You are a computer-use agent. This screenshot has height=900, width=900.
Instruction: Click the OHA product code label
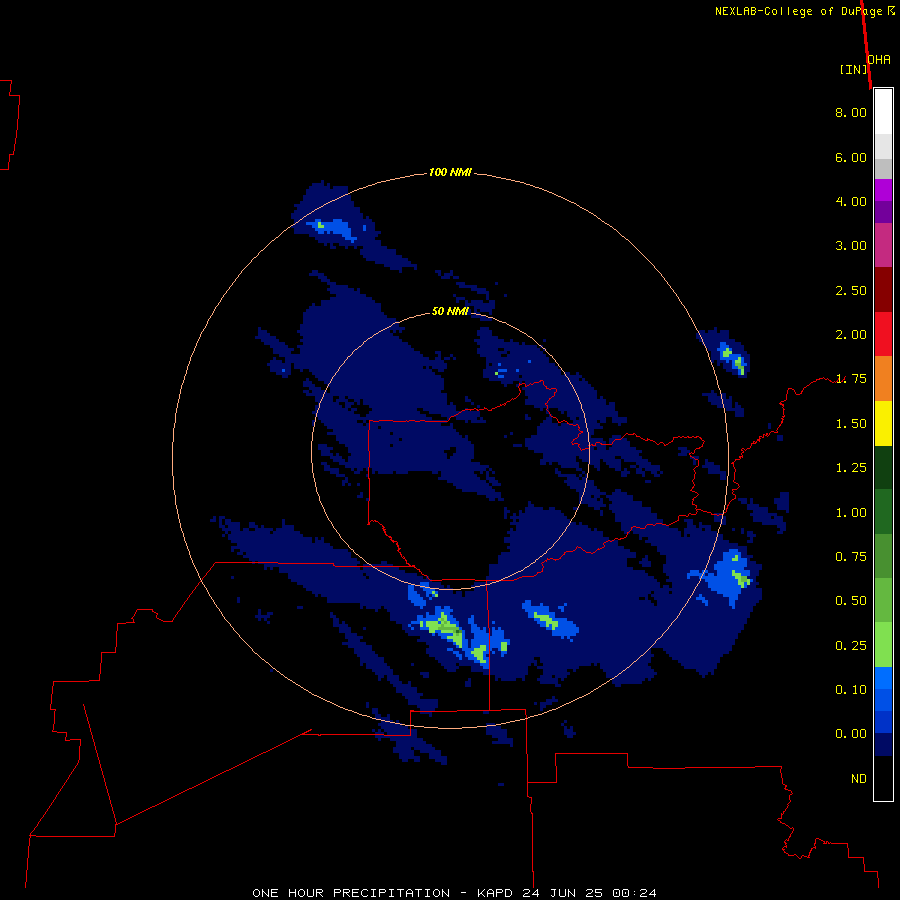[879, 60]
